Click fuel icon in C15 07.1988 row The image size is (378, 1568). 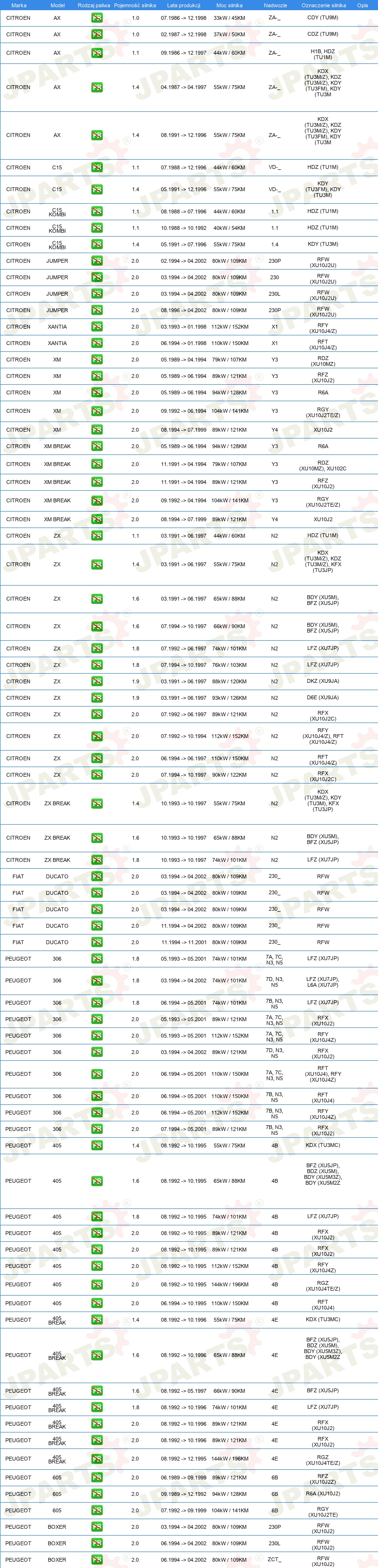pyautogui.click(x=97, y=167)
